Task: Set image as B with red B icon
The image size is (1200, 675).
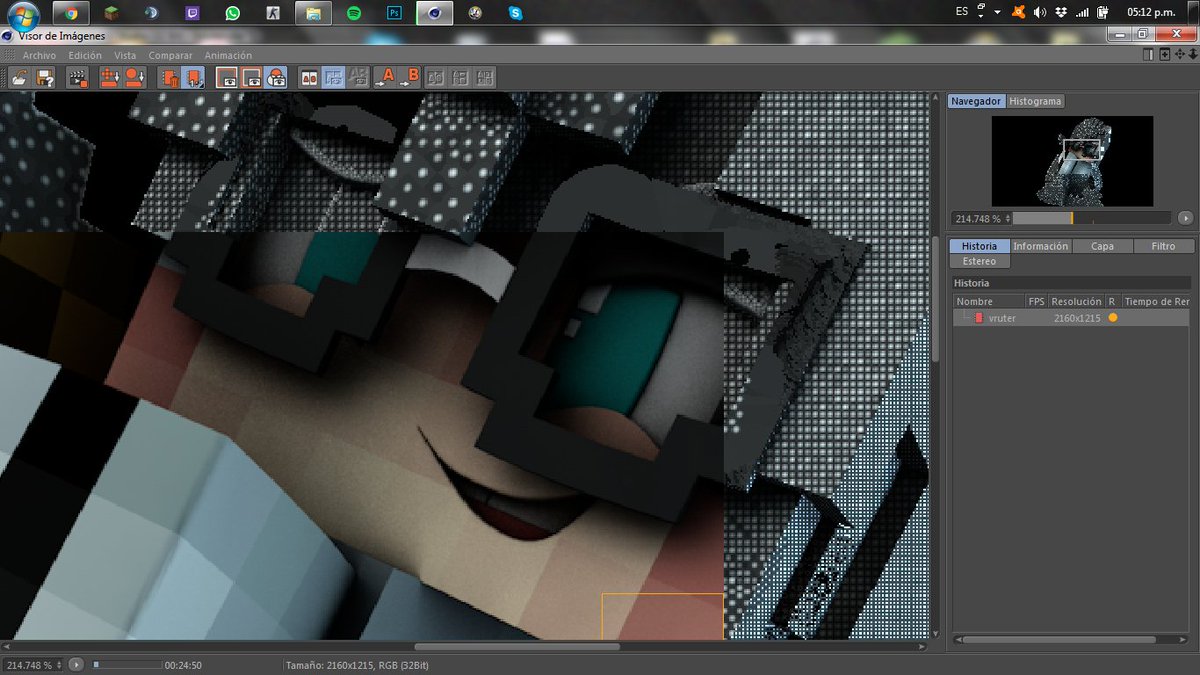Action: 409,77
